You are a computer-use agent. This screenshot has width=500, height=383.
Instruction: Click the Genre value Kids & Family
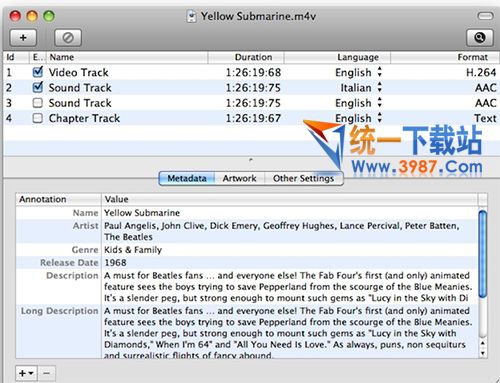133,250
